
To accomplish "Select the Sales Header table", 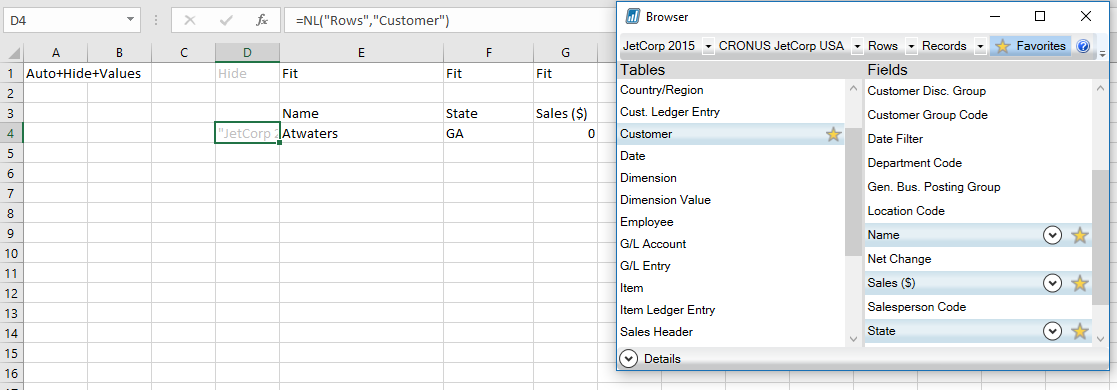I will pyautogui.click(x=732, y=332).
